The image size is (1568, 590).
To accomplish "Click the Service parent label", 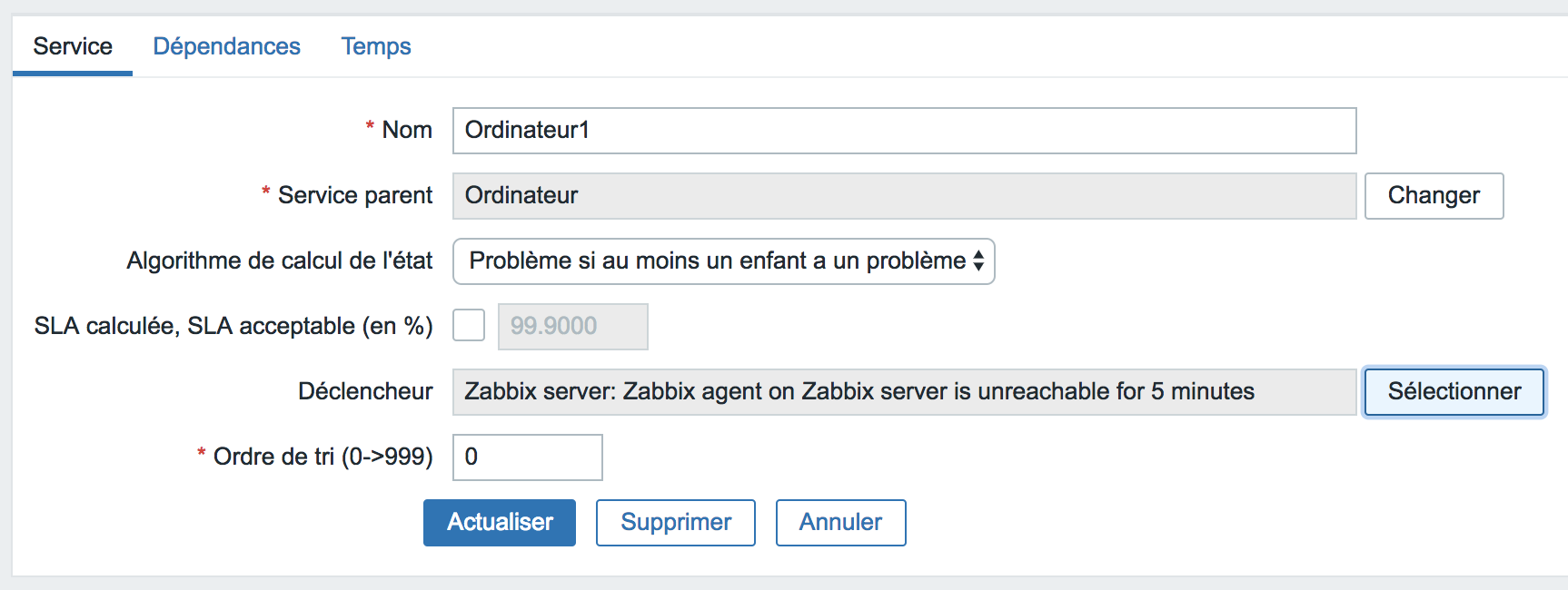I will coord(355,195).
